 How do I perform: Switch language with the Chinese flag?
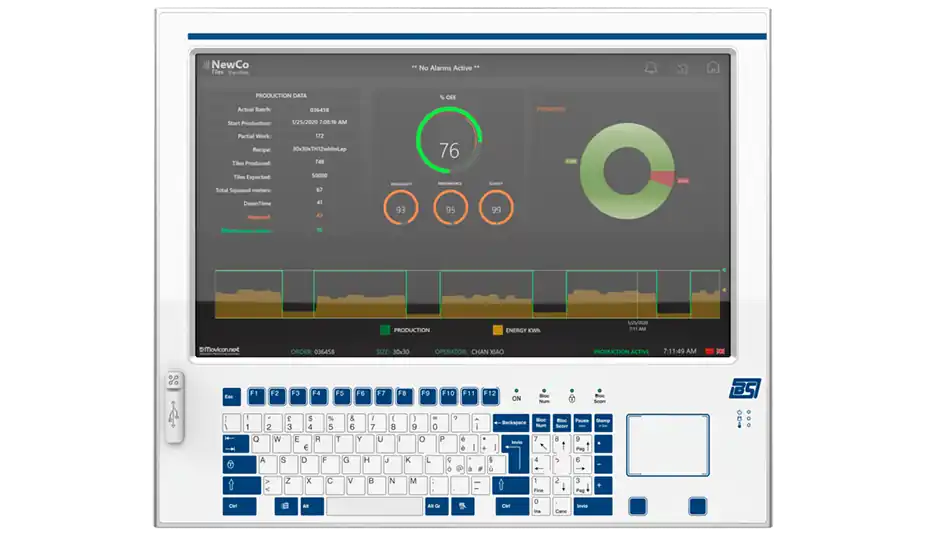(x=710, y=351)
